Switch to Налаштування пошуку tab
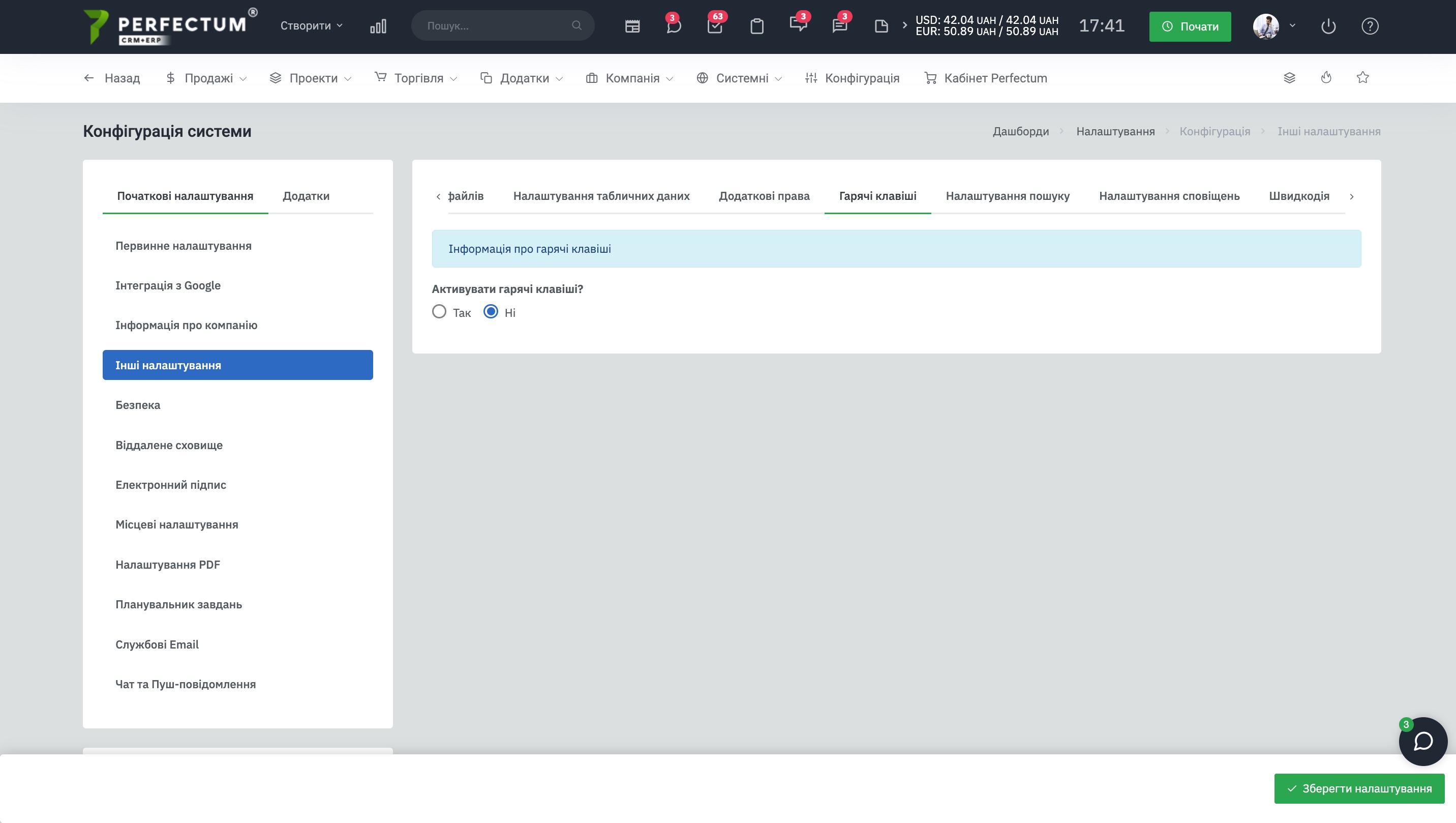Image resolution: width=1456 pixels, height=823 pixels. [1007, 196]
